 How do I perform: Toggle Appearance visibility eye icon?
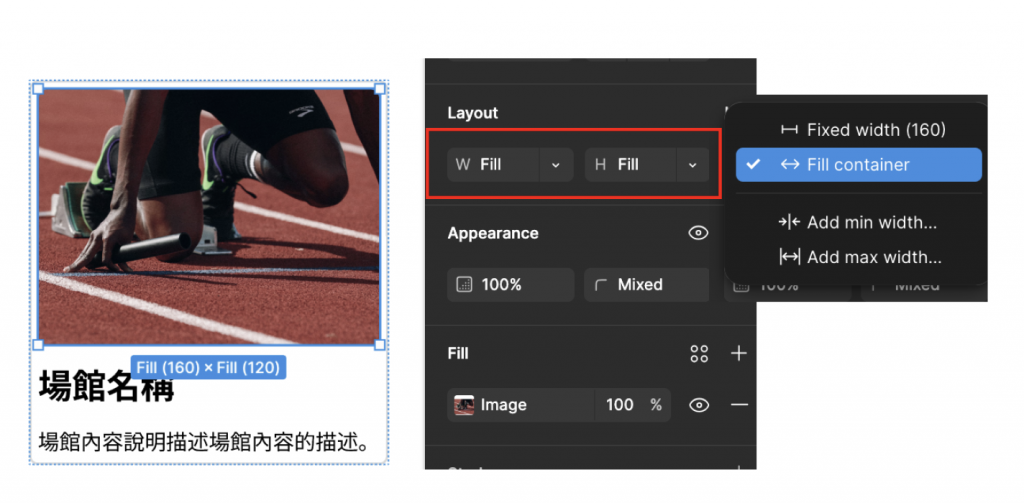tap(699, 233)
